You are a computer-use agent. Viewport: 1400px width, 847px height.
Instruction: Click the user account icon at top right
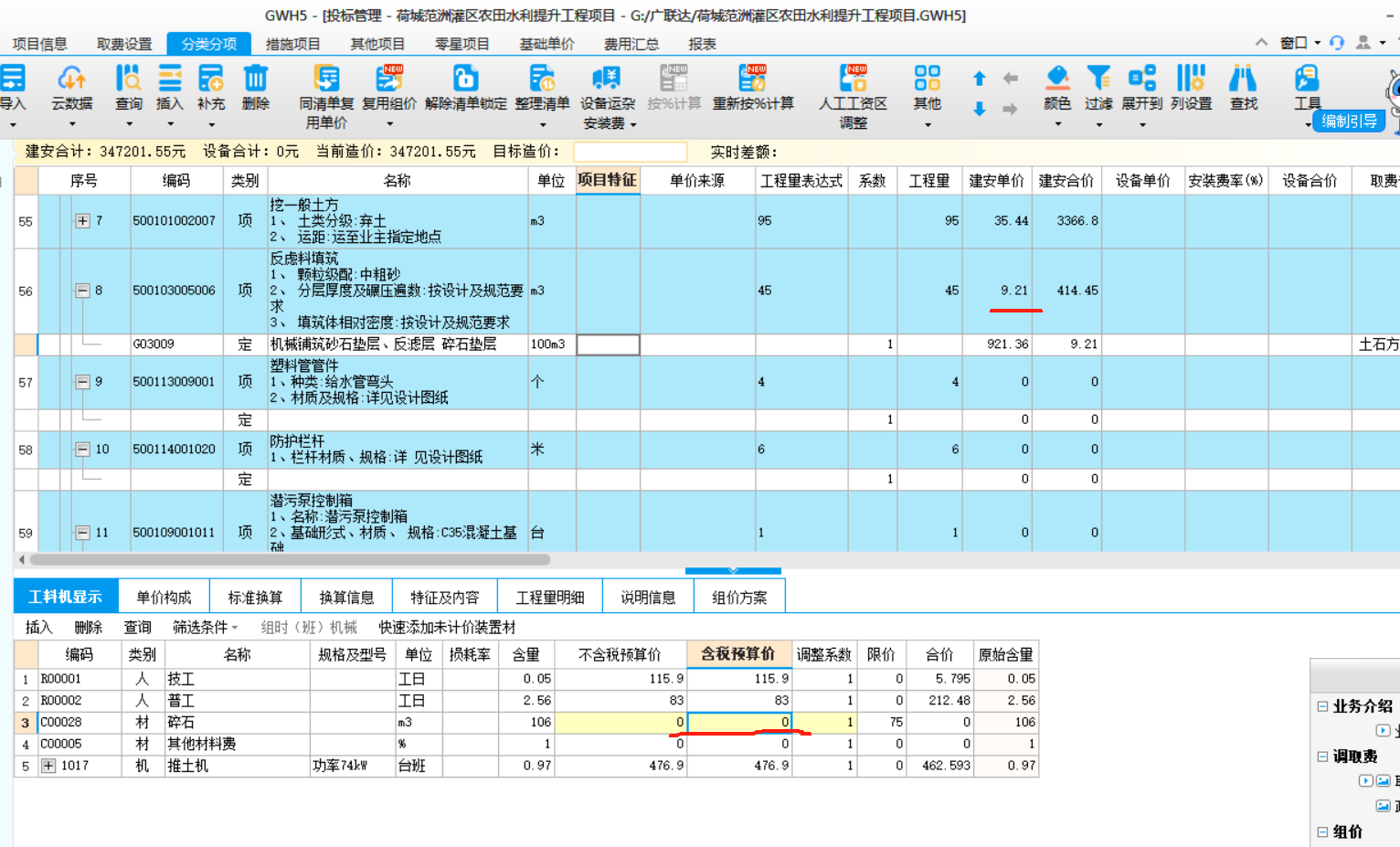pyautogui.click(x=1363, y=43)
